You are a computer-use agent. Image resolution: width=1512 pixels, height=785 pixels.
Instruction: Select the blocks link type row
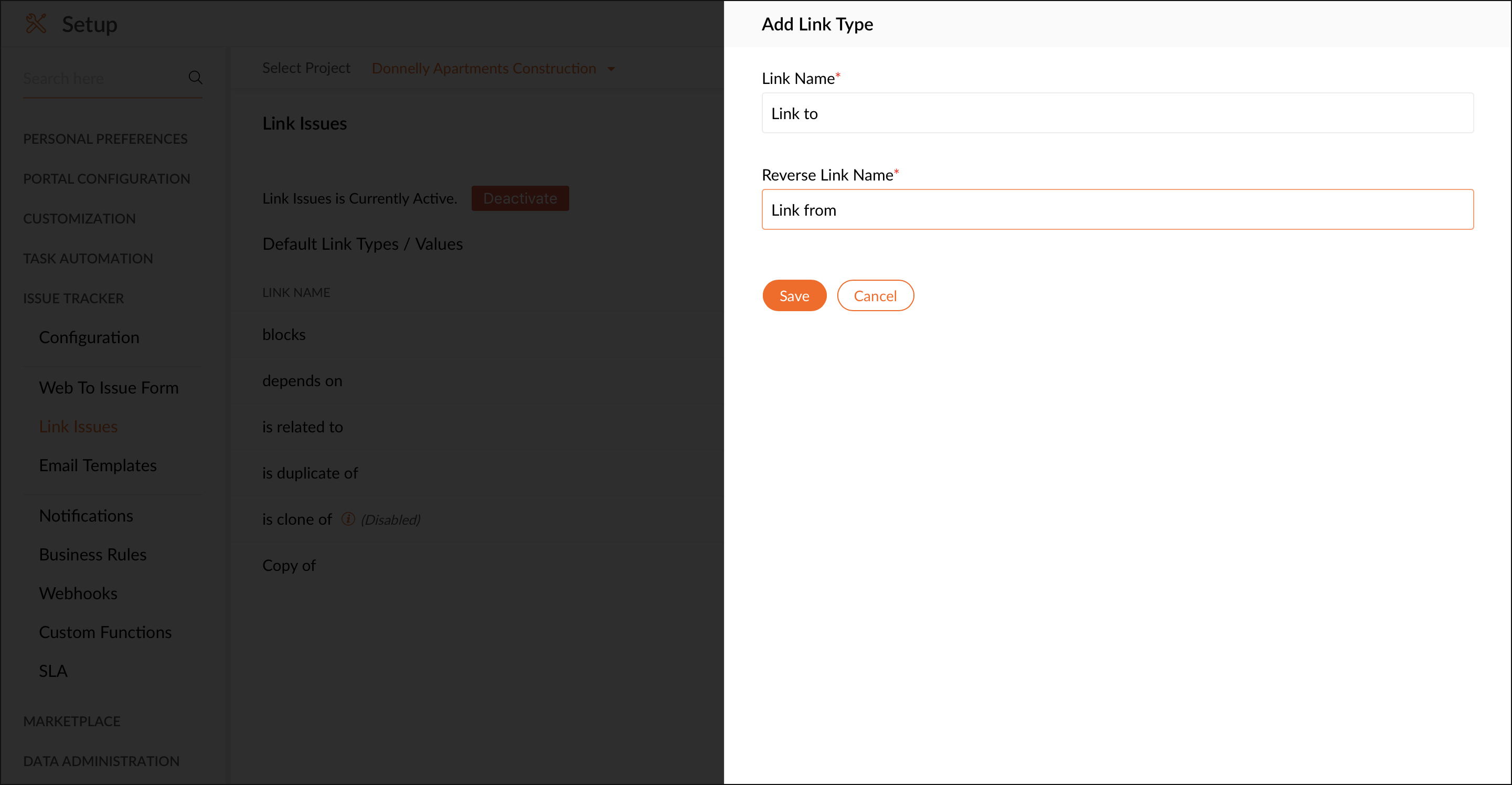pos(476,334)
